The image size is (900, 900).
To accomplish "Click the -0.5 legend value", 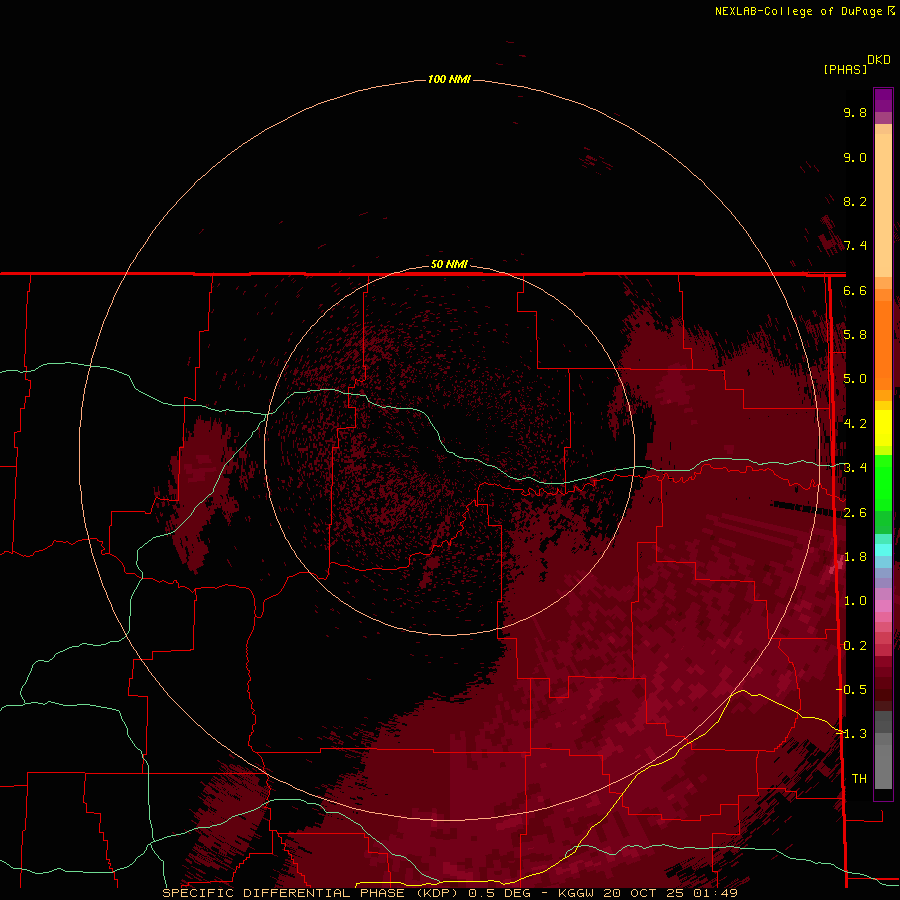I will [x=852, y=690].
